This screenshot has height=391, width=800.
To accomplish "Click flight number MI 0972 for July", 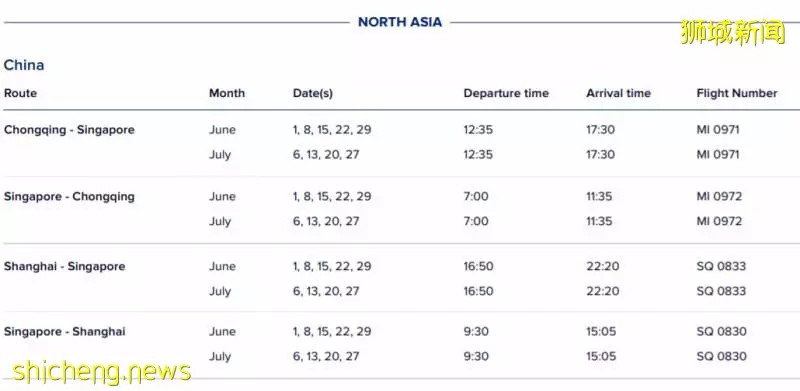I will 719,222.
